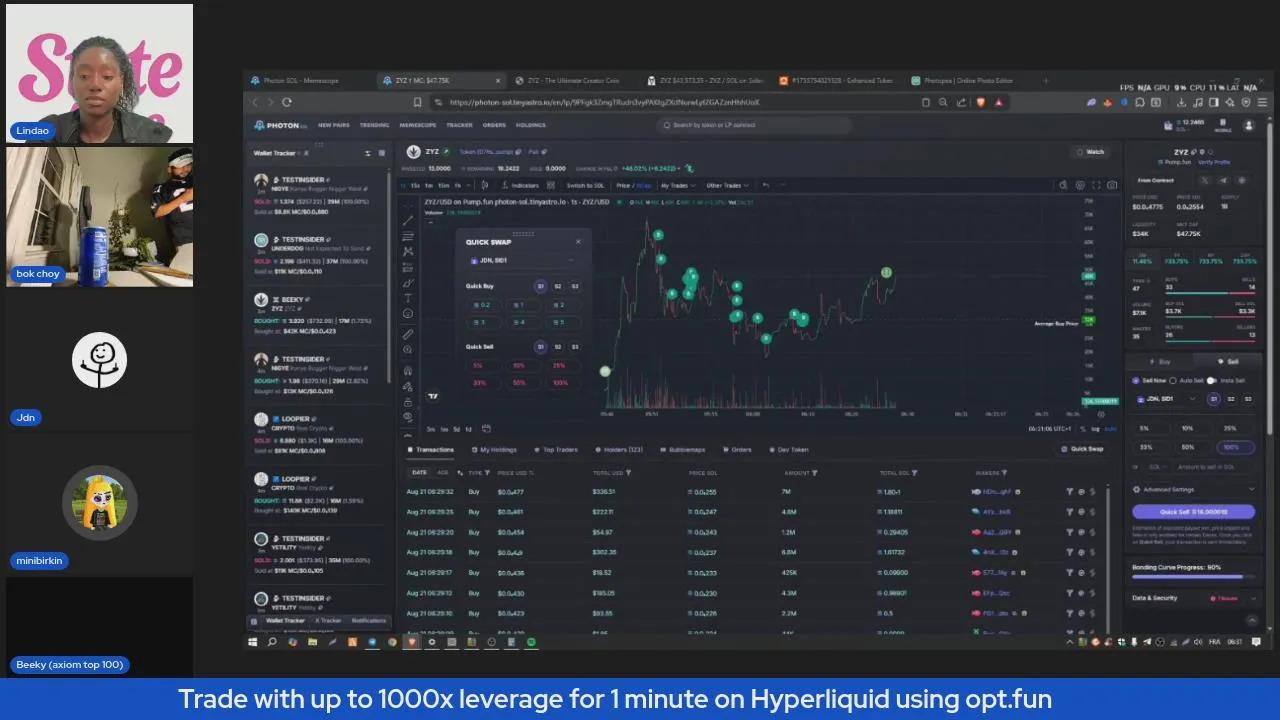The width and height of the screenshot is (1280, 720).
Task: Click the Quick Swap button above table
Action: pyautogui.click(x=1082, y=450)
